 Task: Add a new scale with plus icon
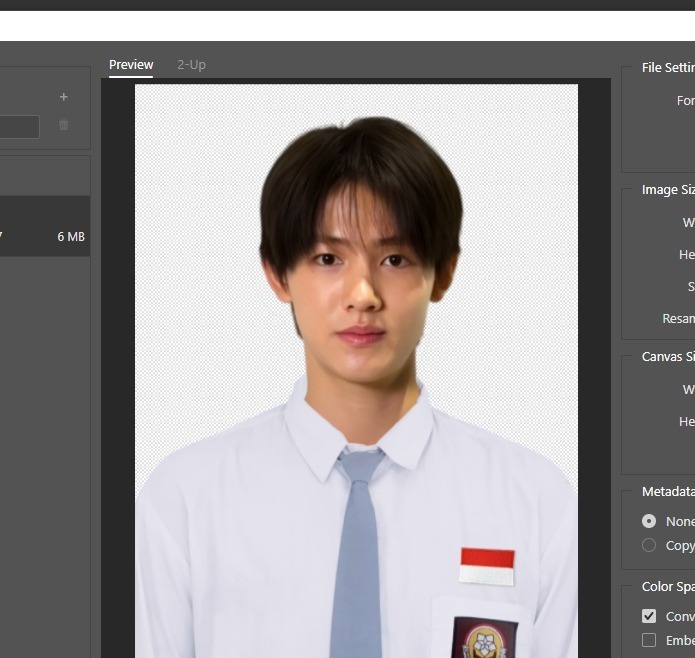point(63,97)
